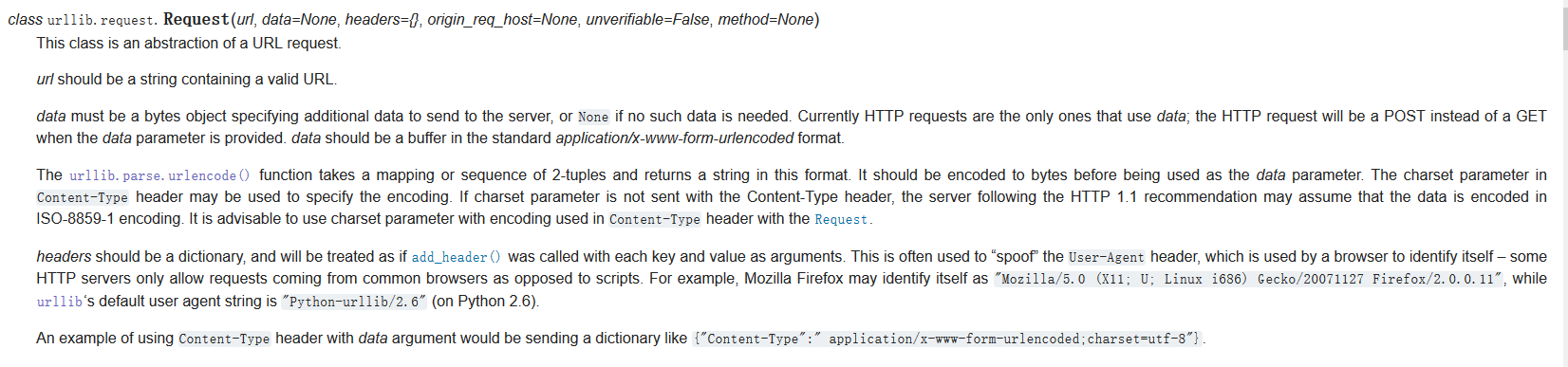Click the italic application/x-www-form-urlencoded text
Screen dimensions: 1568x367
coord(674,138)
